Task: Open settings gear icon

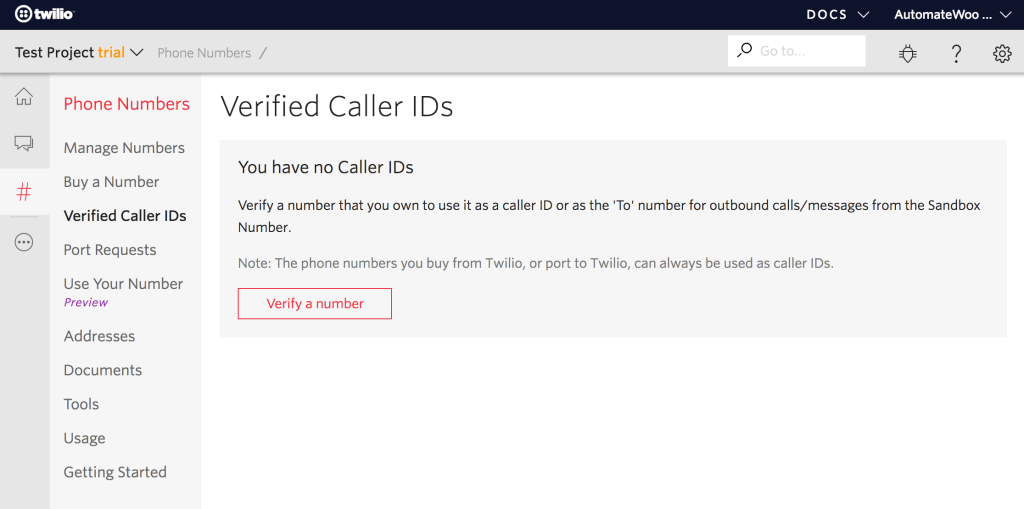Action: click(x=1002, y=53)
